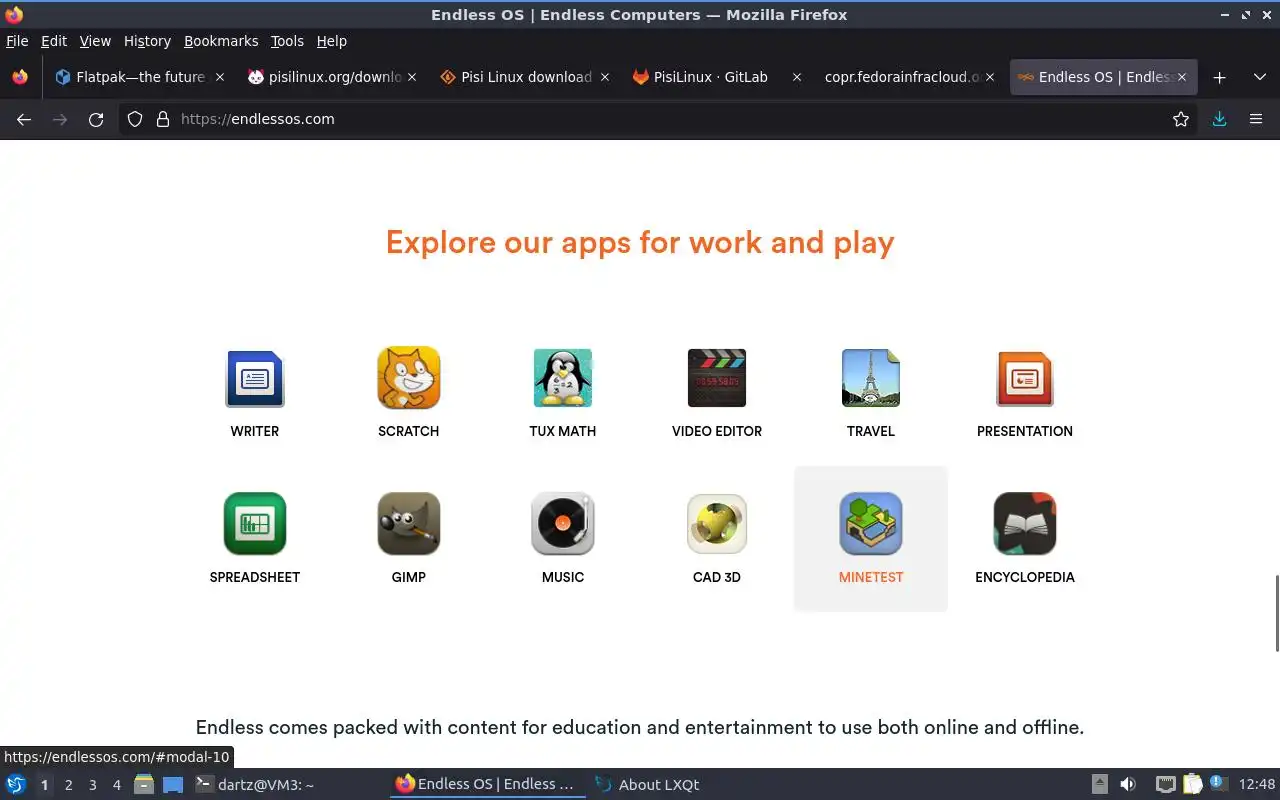The height and width of the screenshot is (800, 1280).
Task: Open the Presentation app icon
Action: click(x=1025, y=378)
